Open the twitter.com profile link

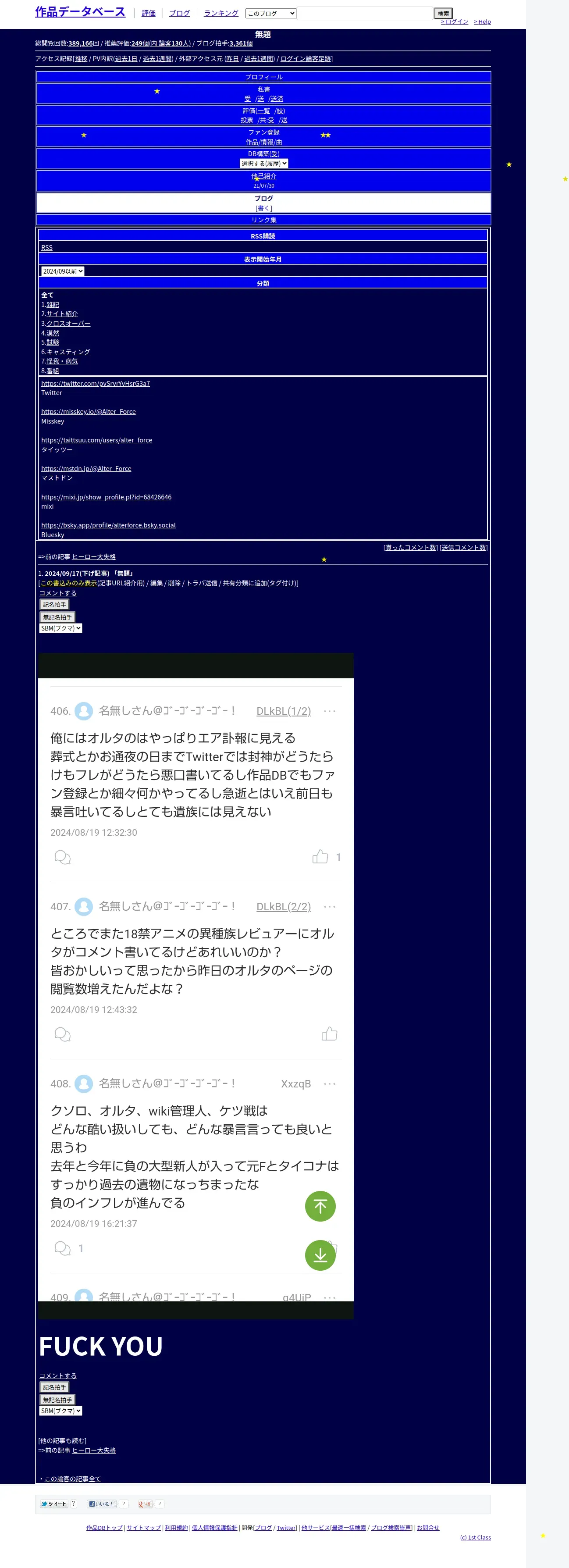[x=96, y=383]
